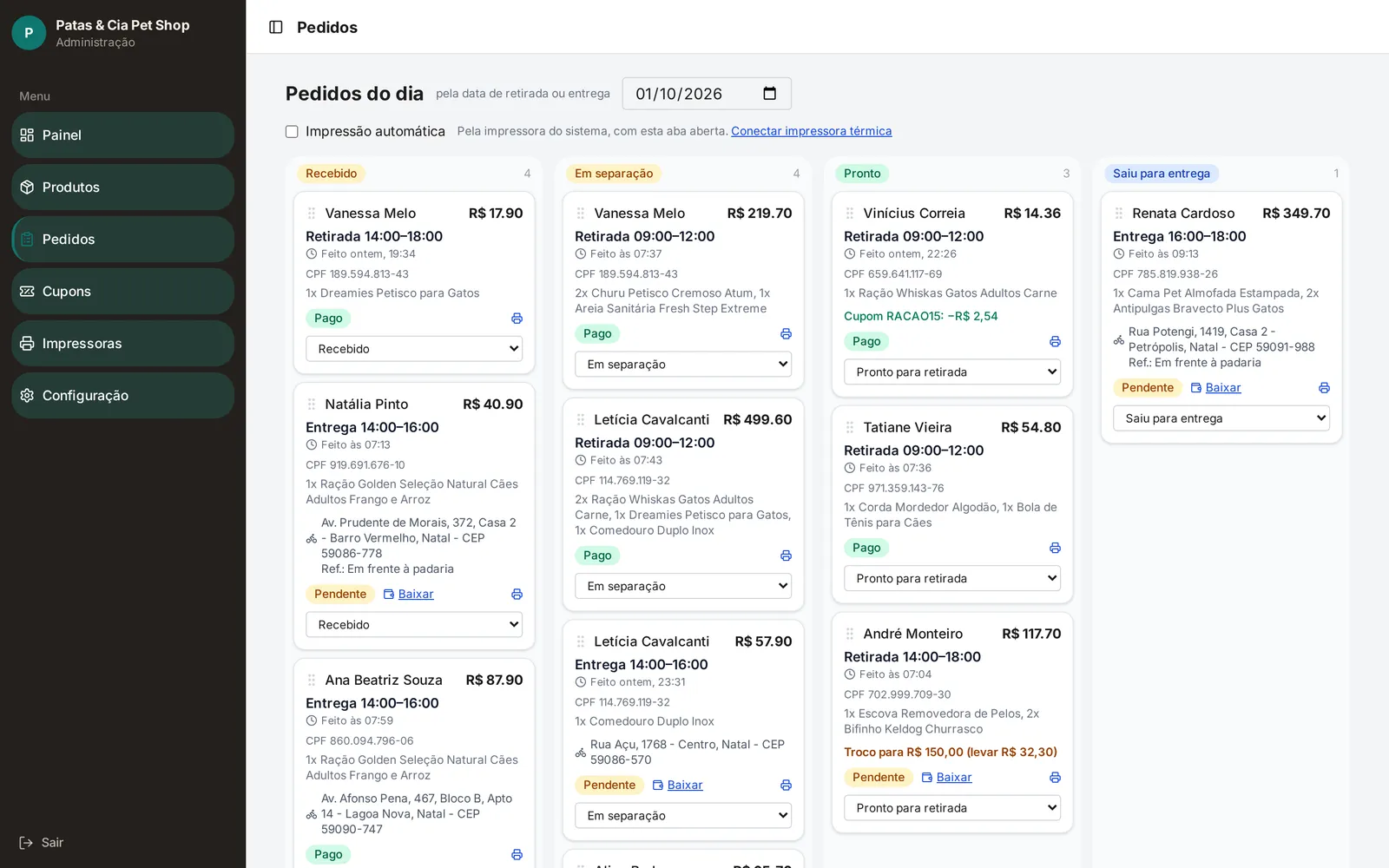The height and width of the screenshot is (868, 1389).
Task: Click Baixar for André Monteiro's order
Action: [x=946, y=778]
